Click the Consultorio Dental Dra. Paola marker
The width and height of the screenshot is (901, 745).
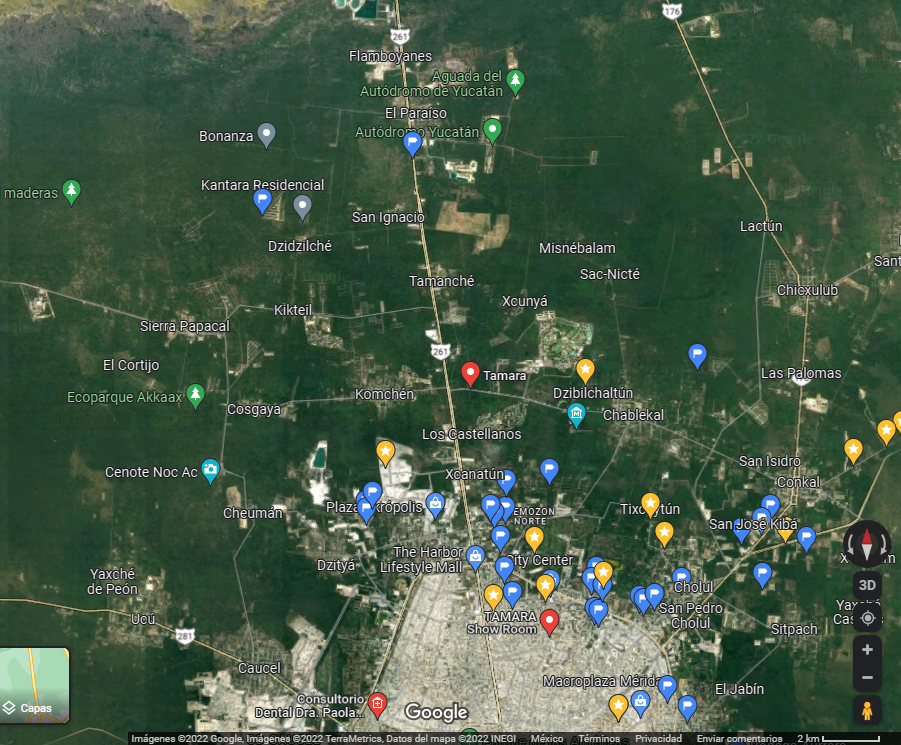point(377,705)
